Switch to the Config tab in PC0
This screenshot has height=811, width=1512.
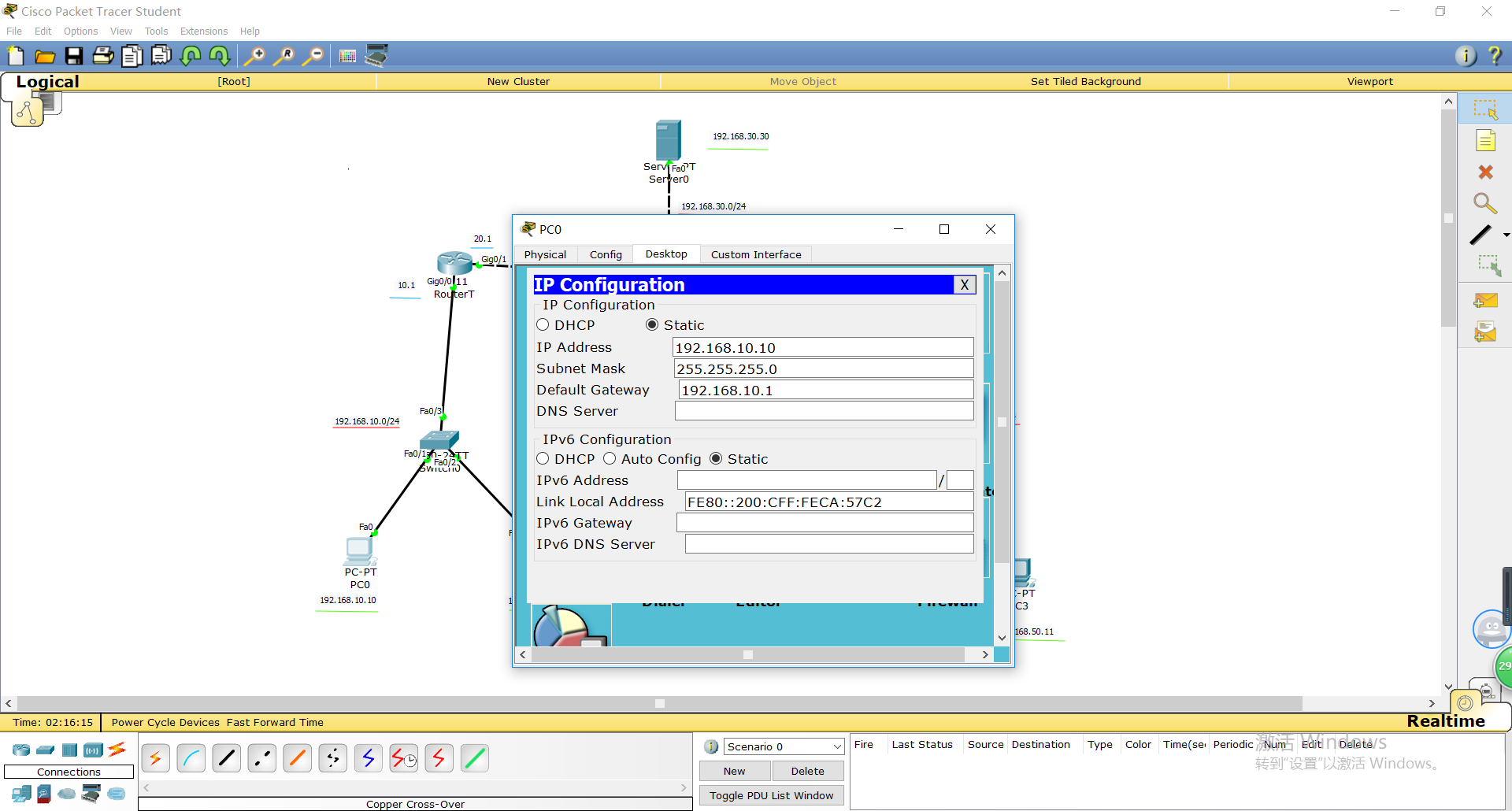606,254
